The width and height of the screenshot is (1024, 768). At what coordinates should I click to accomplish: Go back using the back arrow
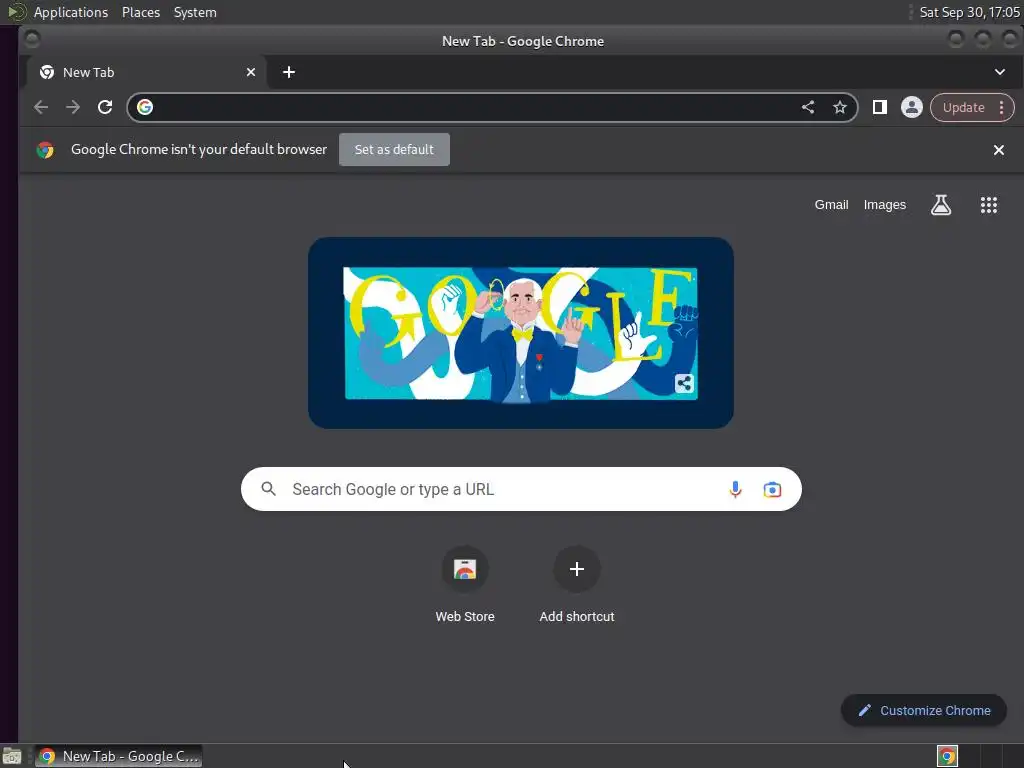pyautogui.click(x=40, y=107)
